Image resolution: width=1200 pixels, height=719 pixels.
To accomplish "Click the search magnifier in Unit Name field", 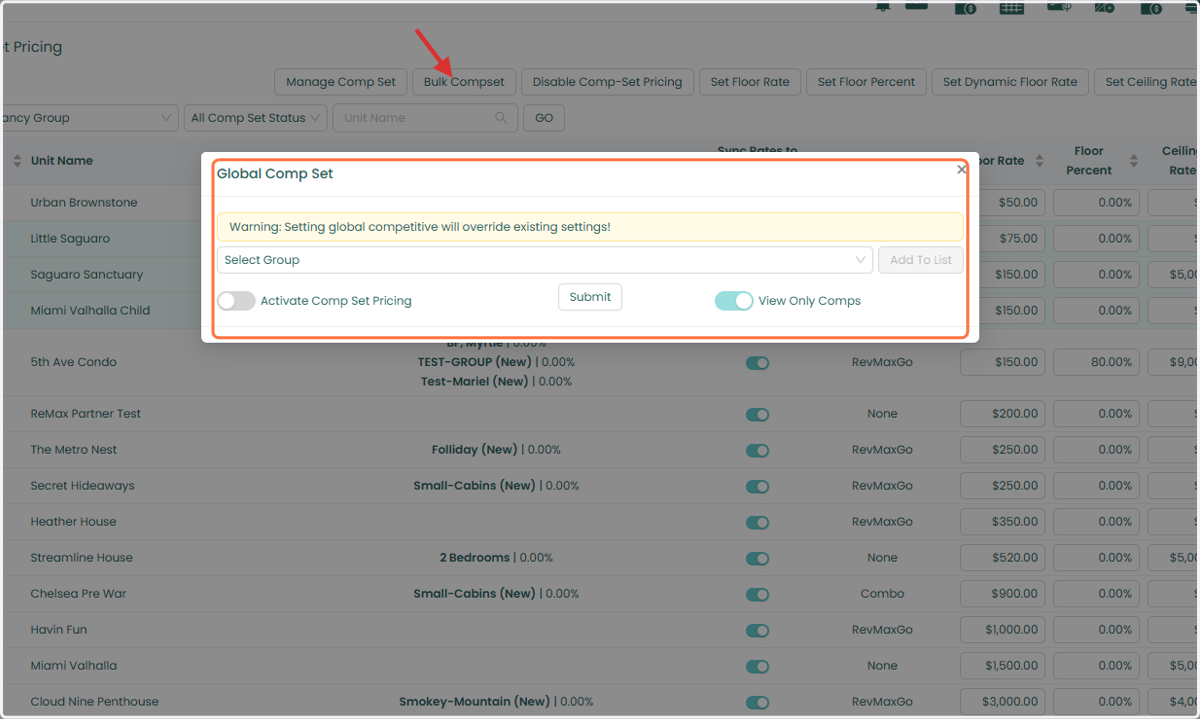I will 501,118.
